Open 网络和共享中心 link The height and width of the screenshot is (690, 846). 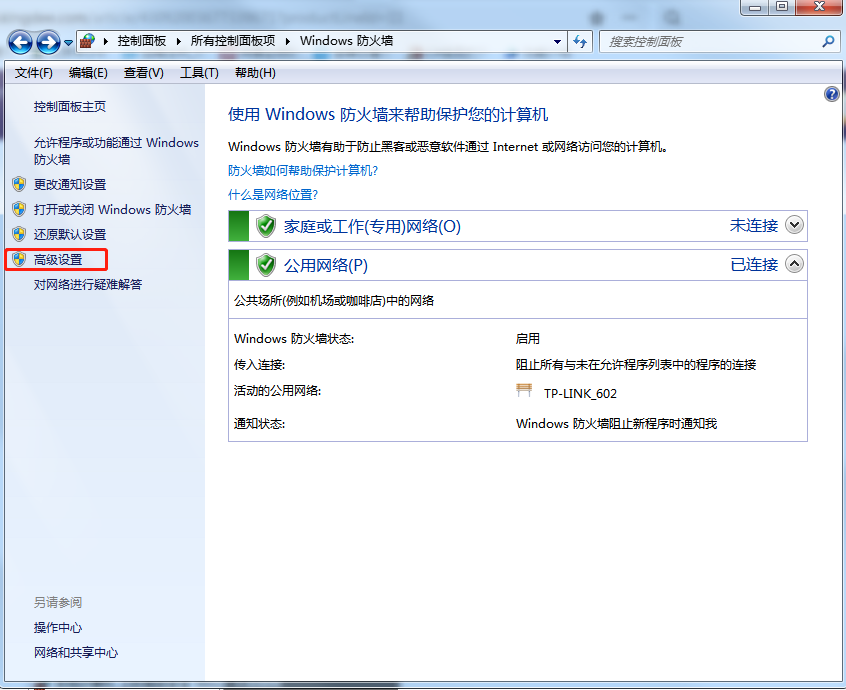click(76, 652)
